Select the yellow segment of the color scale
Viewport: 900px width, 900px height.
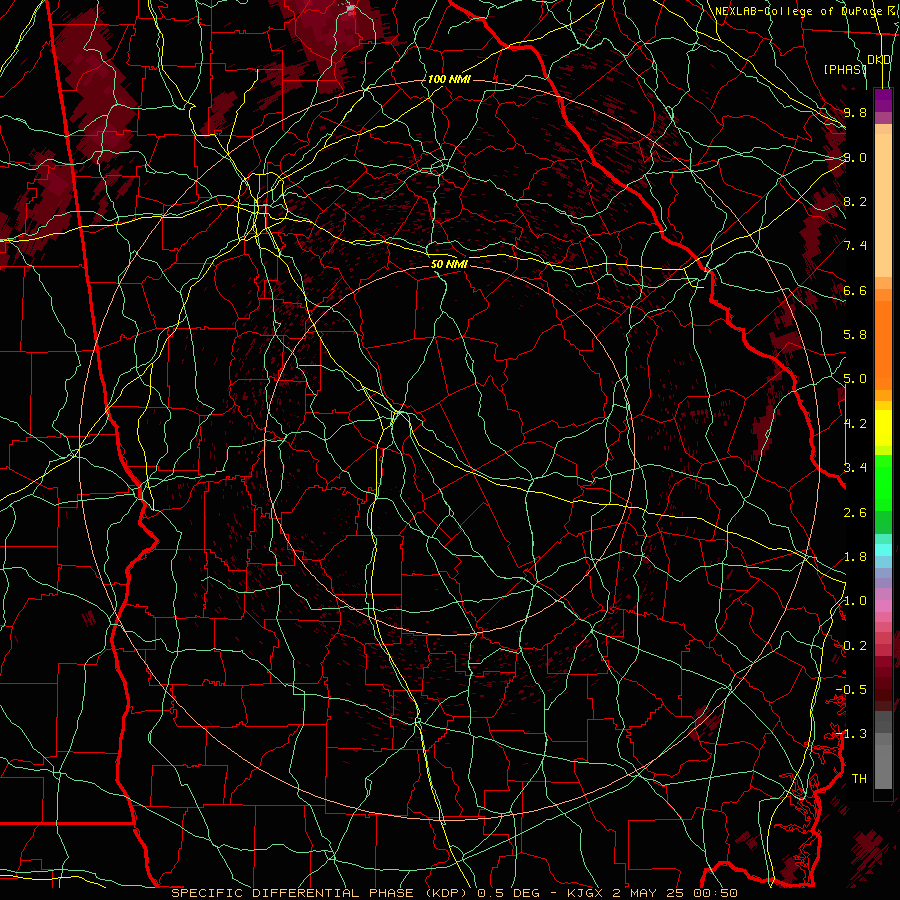pyautogui.click(x=883, y=428)
